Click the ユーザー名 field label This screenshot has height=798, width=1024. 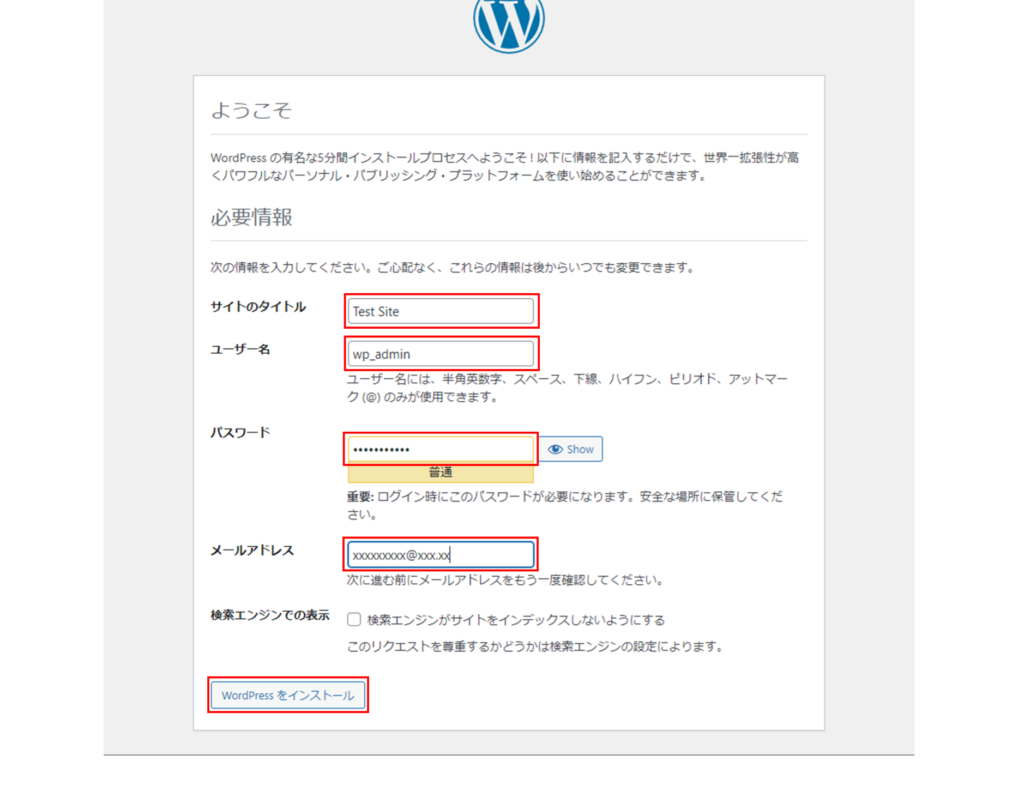(240, 349)
